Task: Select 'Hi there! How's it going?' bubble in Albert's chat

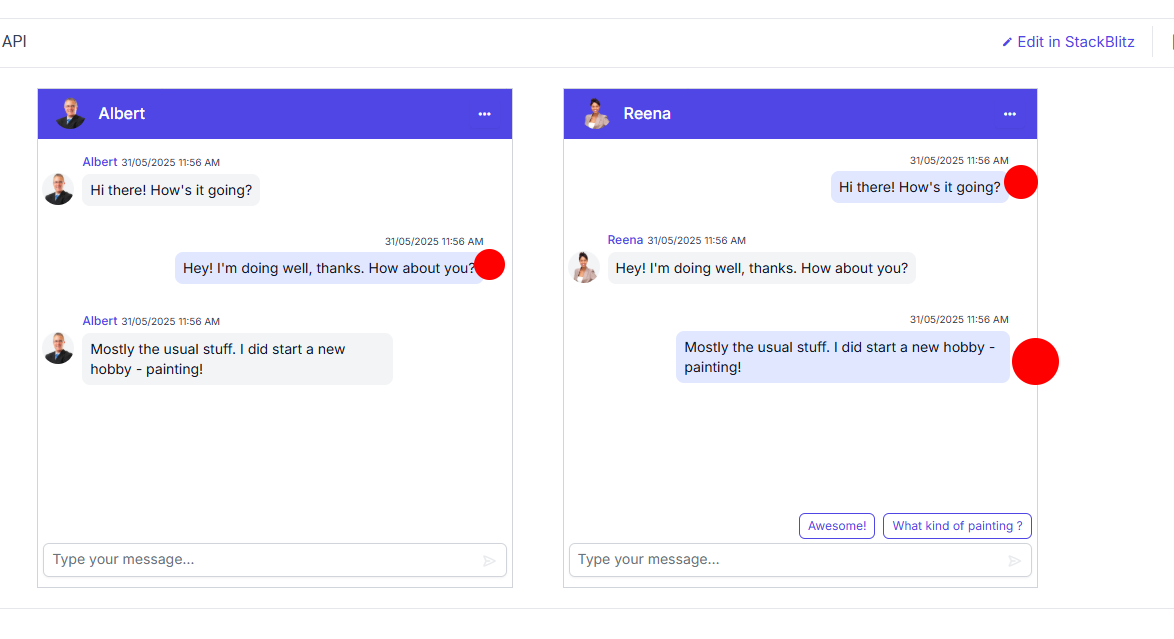Action: point(171,190)
